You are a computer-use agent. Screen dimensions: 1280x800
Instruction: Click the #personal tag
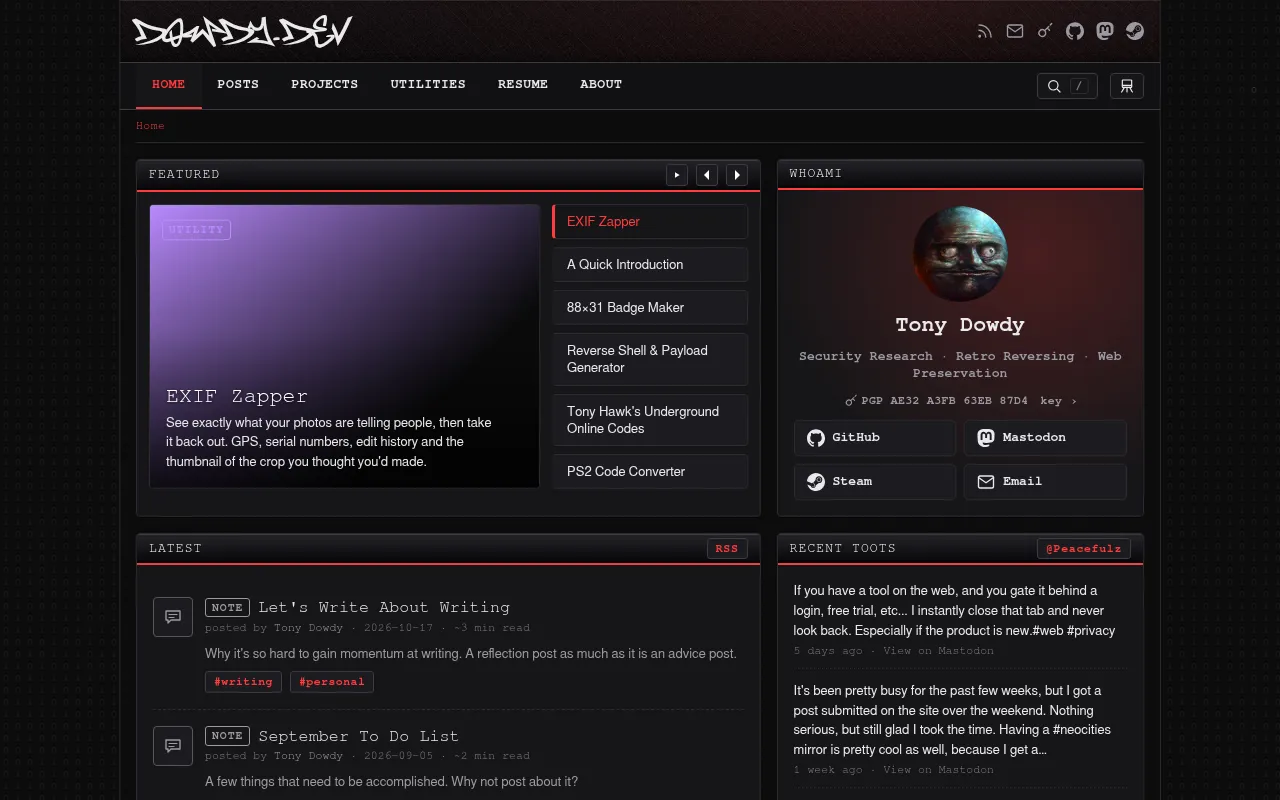(x=332, y=682)
